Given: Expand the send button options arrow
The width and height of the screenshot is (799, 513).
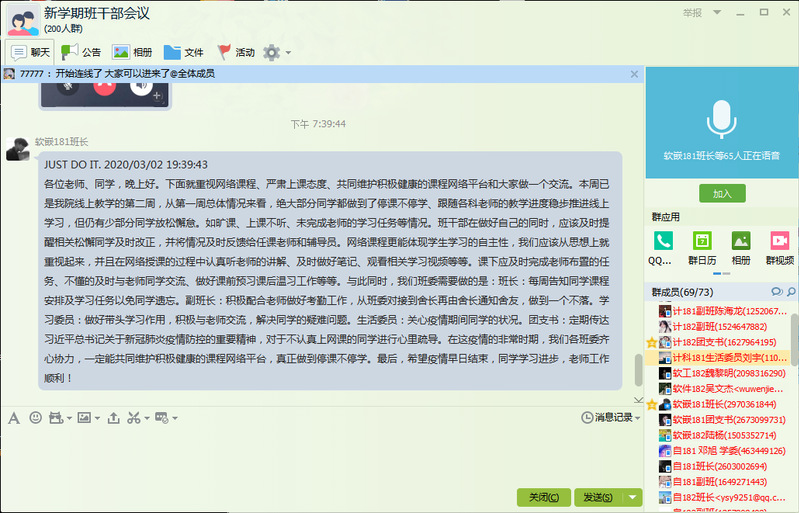Looking at the screenshot, I should tap(633, 497).
